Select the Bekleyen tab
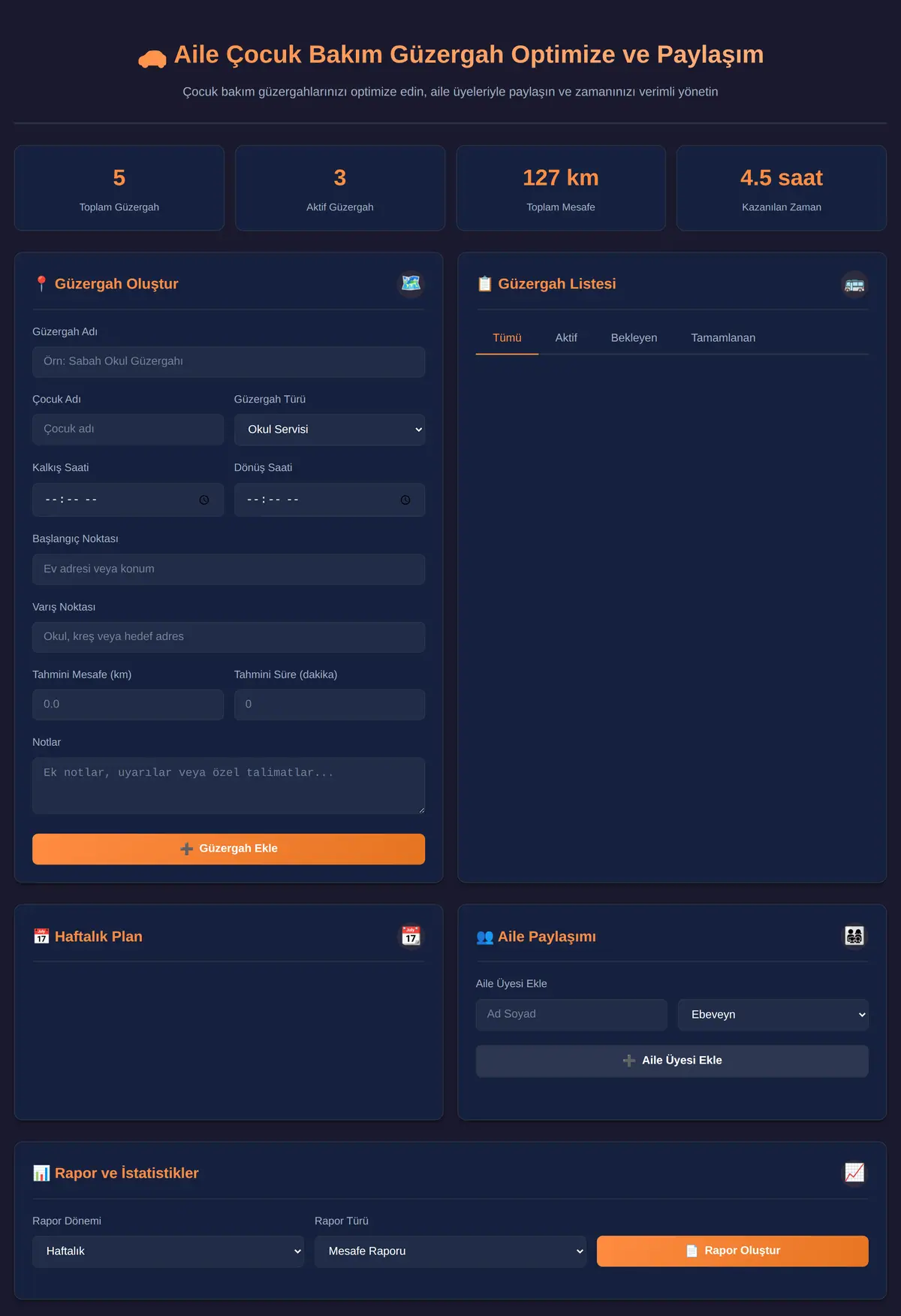901x1316 pixels. point(634,338)
